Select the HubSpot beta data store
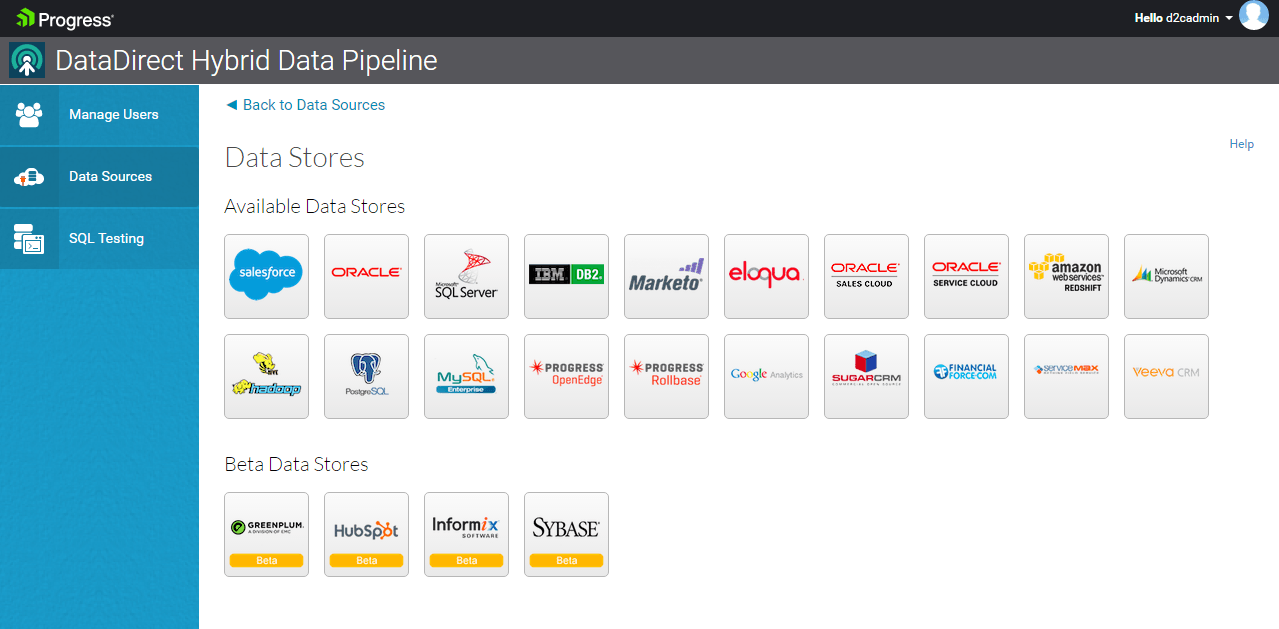This screenshot has height=629, width=1279. coord(366,534)
